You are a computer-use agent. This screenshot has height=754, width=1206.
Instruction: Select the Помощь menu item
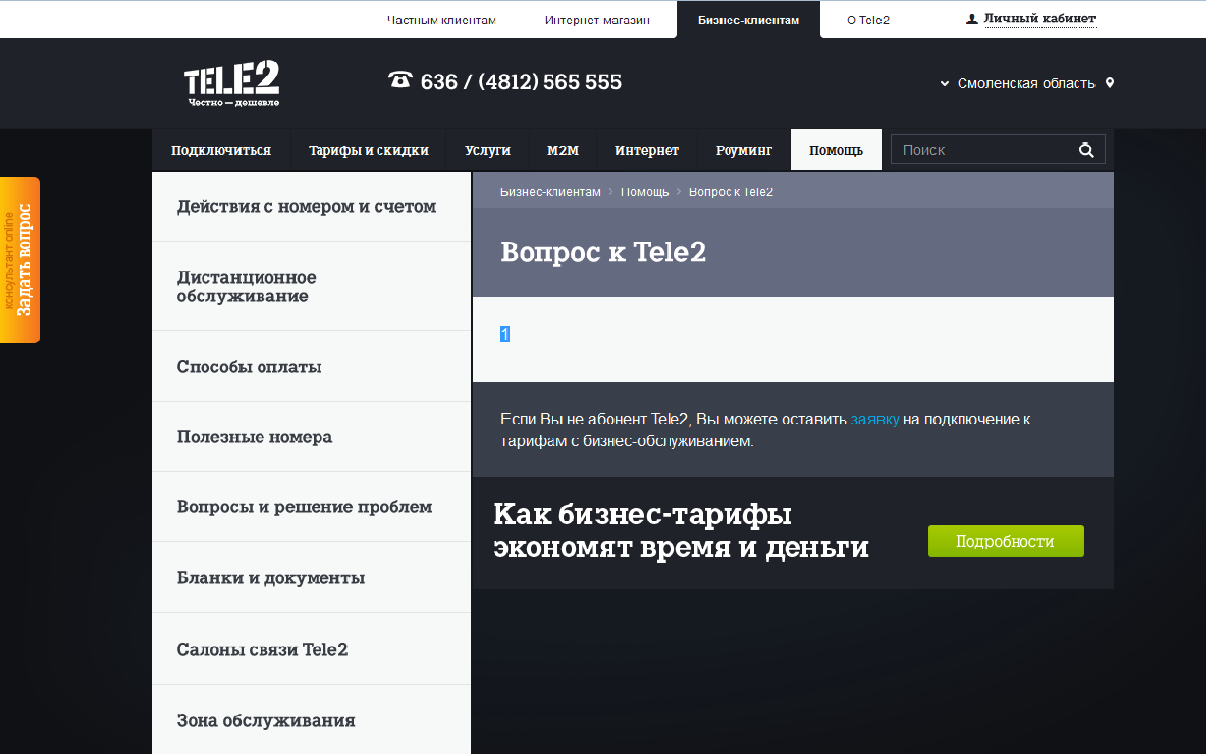click(x=836, y=150)
